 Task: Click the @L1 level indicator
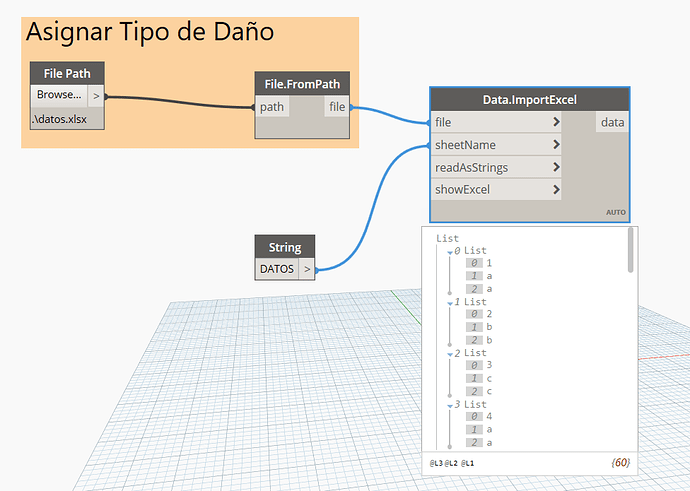(x=467, y=463)
